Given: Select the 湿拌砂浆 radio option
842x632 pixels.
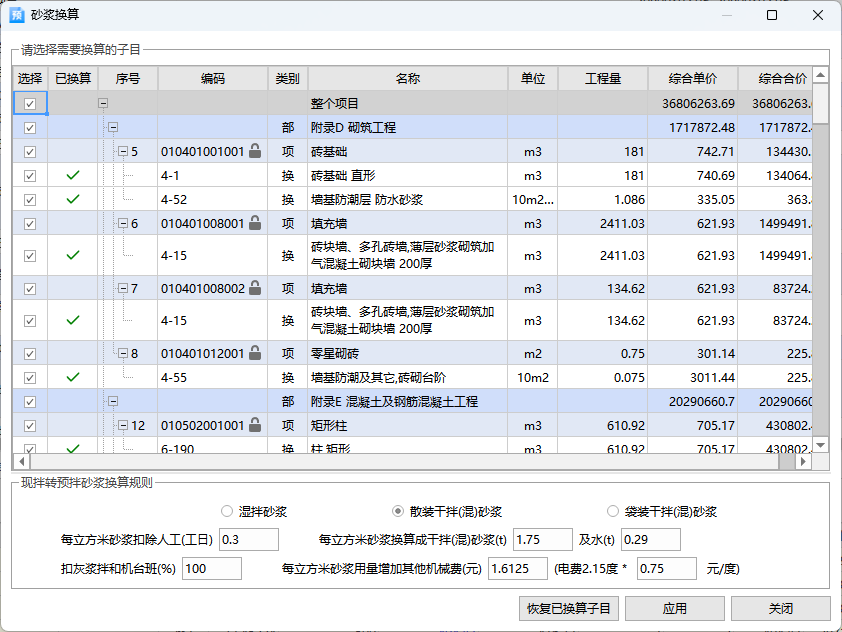Looking at the screenshot, I should tap(227, 511).
